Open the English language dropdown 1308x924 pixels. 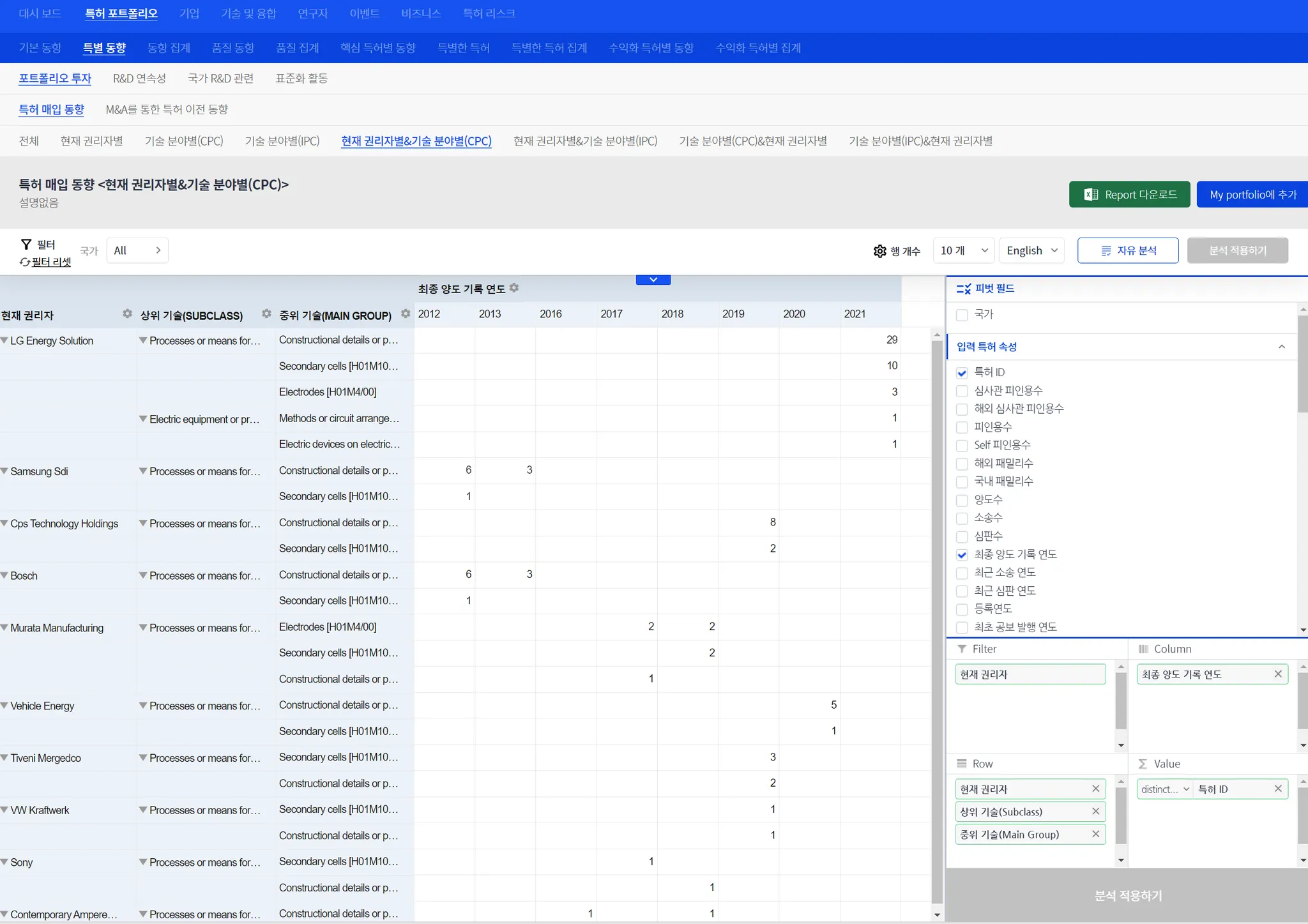coord(1031,250)
